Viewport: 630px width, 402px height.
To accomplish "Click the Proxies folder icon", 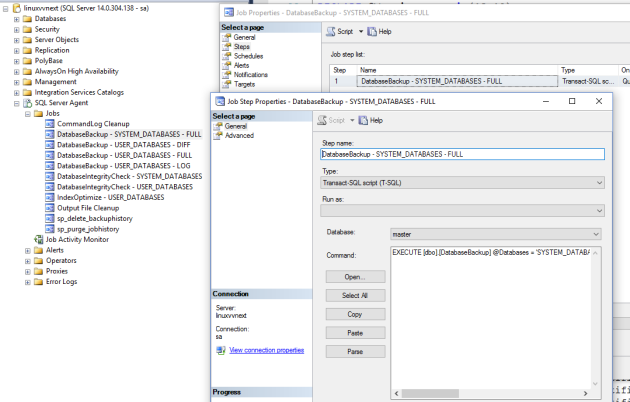I will point(39,271).
